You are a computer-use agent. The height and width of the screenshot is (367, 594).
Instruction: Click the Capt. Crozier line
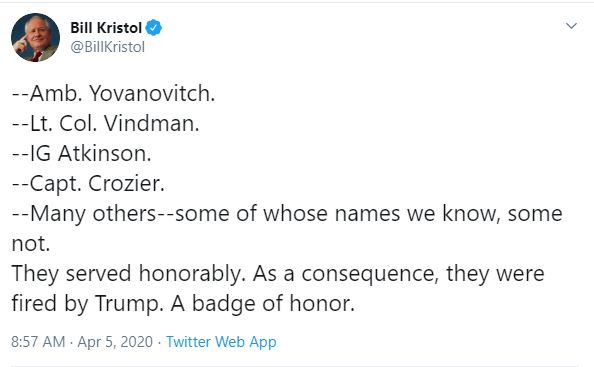pos(88,183)
